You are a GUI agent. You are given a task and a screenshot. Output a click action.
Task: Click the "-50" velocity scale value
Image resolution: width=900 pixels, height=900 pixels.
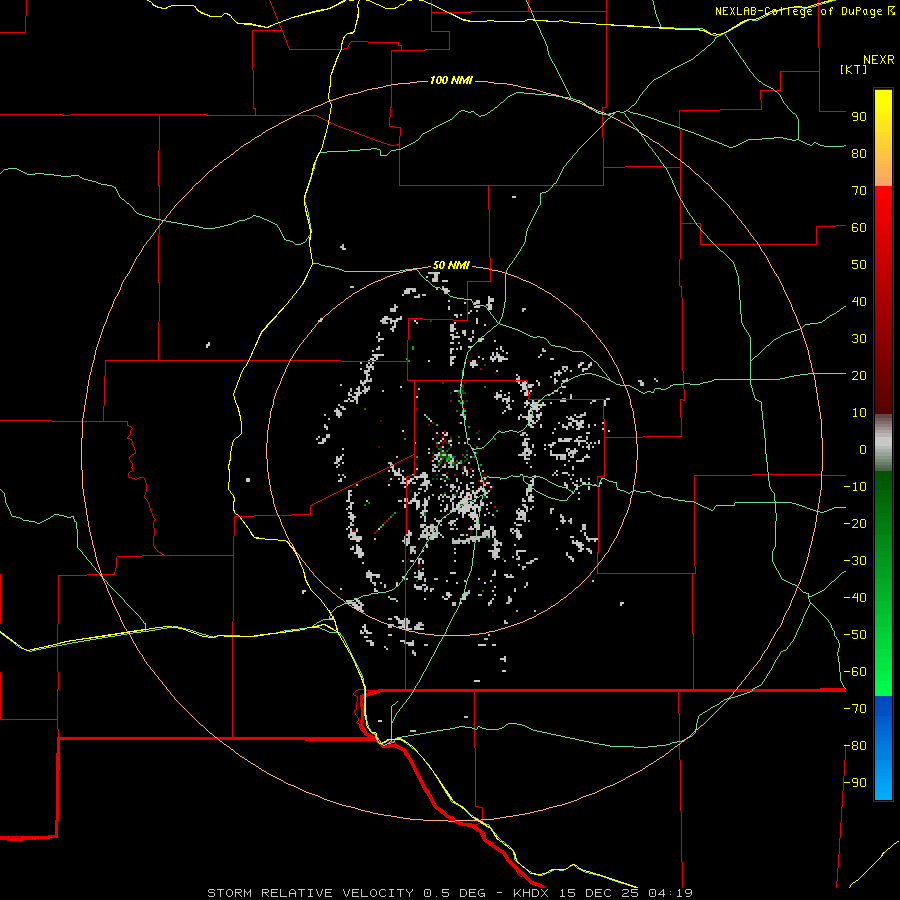[x=855, y=635]
